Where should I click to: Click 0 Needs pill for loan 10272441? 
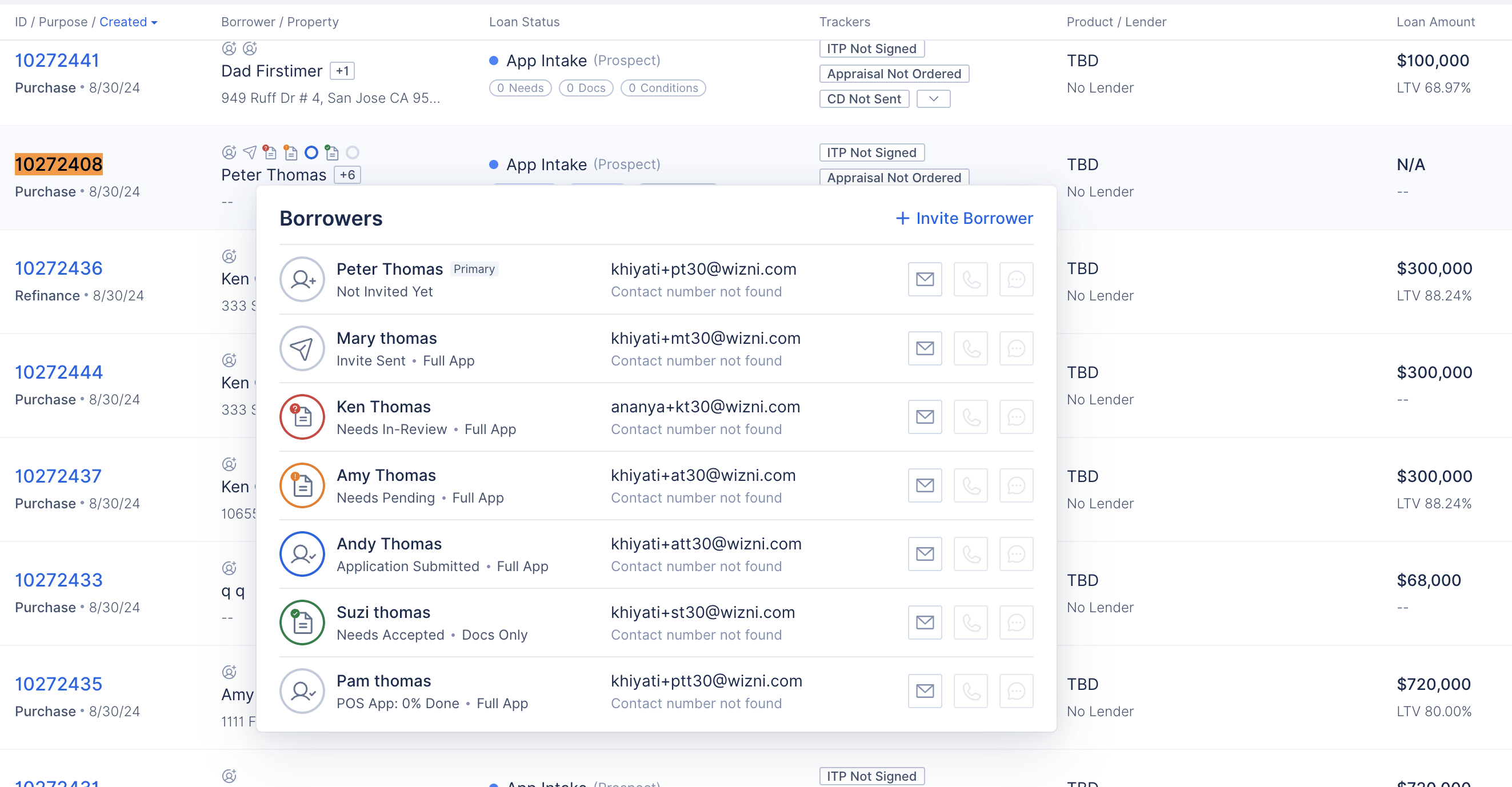click(x=519, y=88)
